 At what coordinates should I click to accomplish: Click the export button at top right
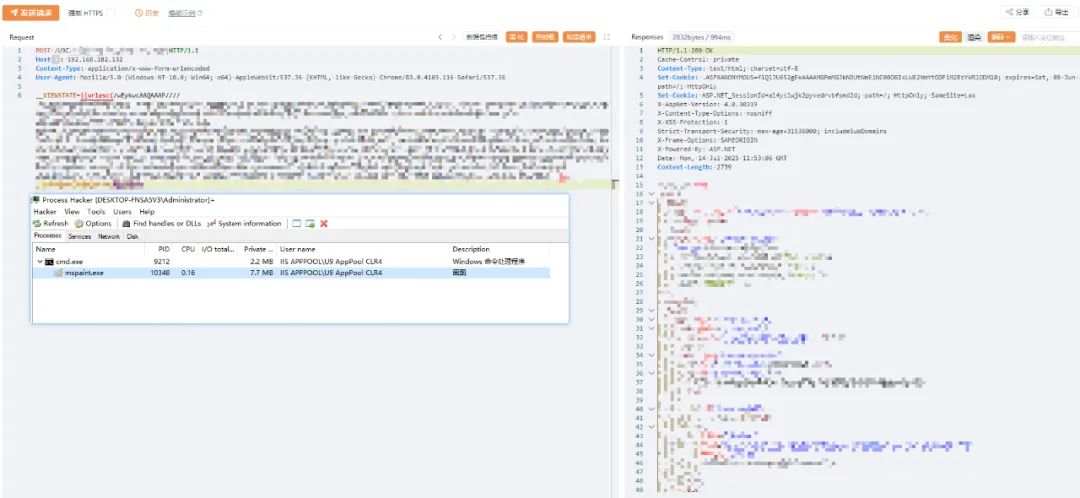(x=1055, y=13)
